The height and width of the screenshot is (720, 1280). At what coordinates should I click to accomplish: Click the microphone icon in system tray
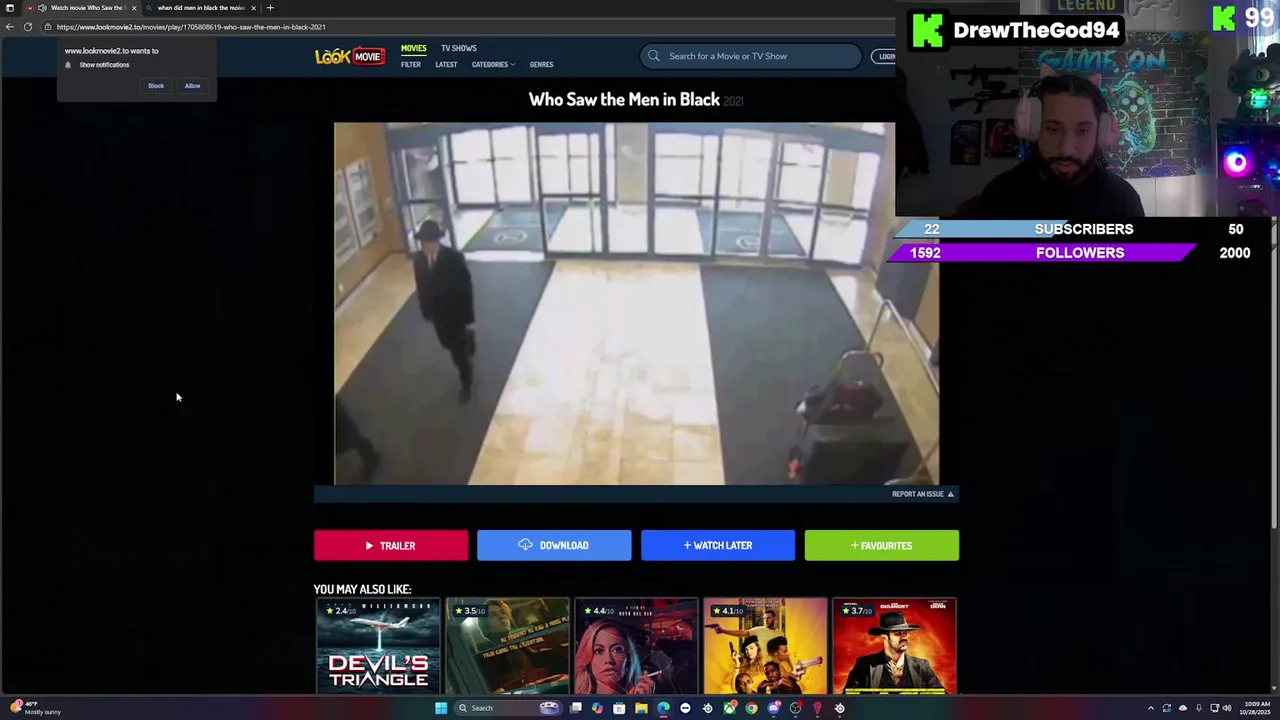(x=1199, y=708)
